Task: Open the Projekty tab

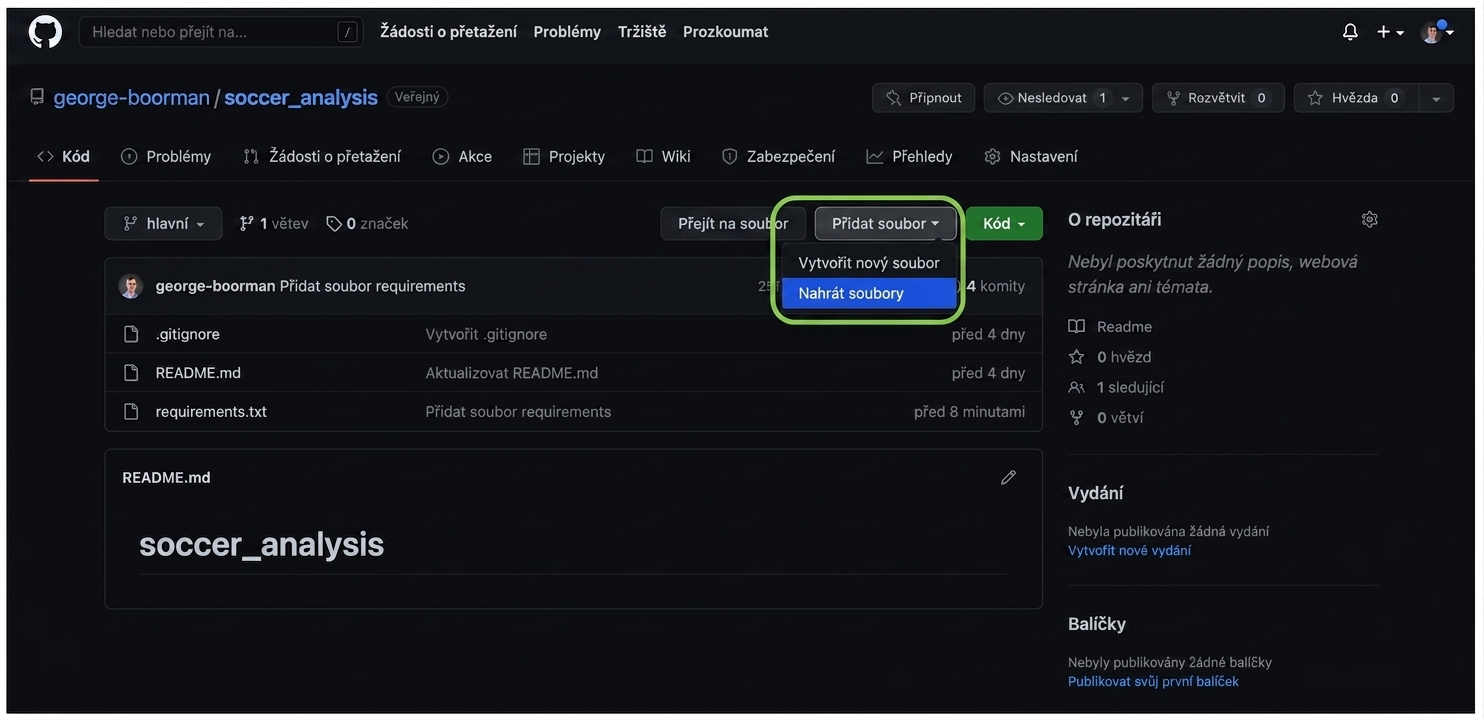Action: [x=564, y=156]
